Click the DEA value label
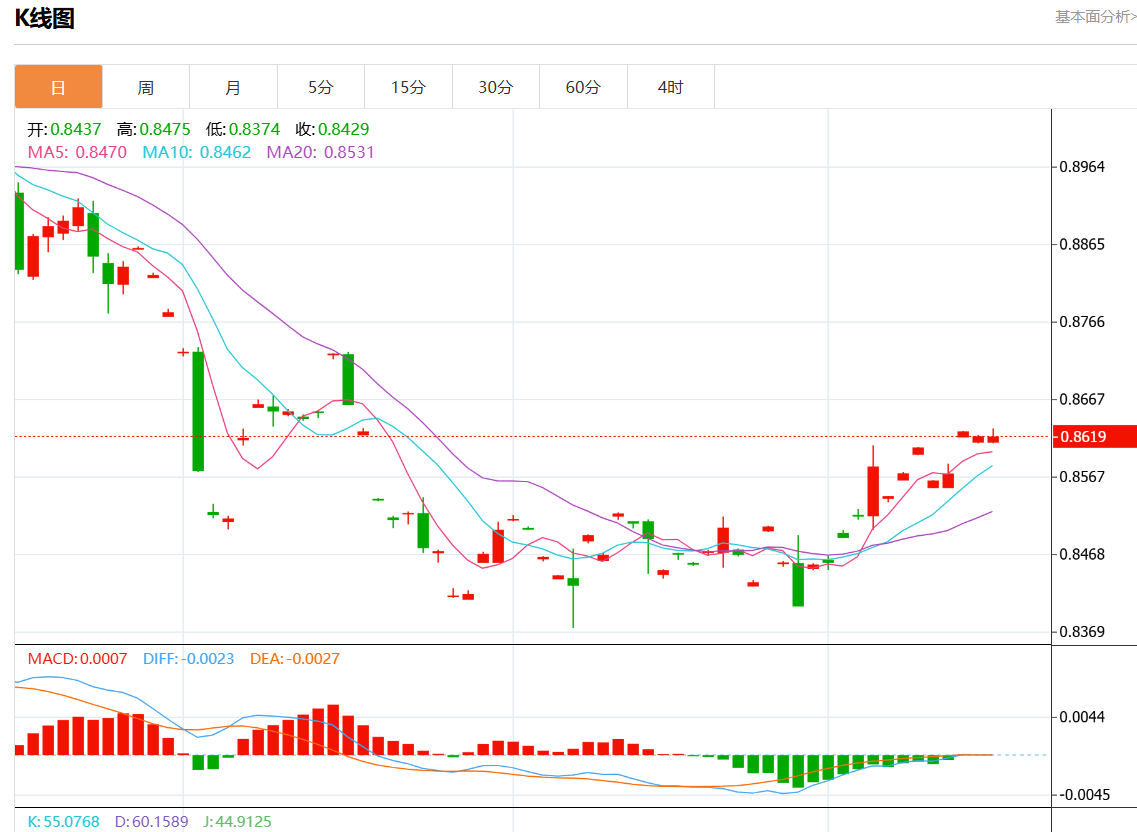 pyautogui.click(x=294, y=659)
